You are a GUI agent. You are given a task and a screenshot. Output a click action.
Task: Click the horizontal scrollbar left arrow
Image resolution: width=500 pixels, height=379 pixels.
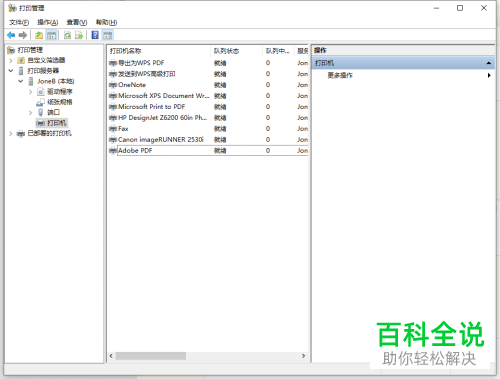[x=111, y=356]
